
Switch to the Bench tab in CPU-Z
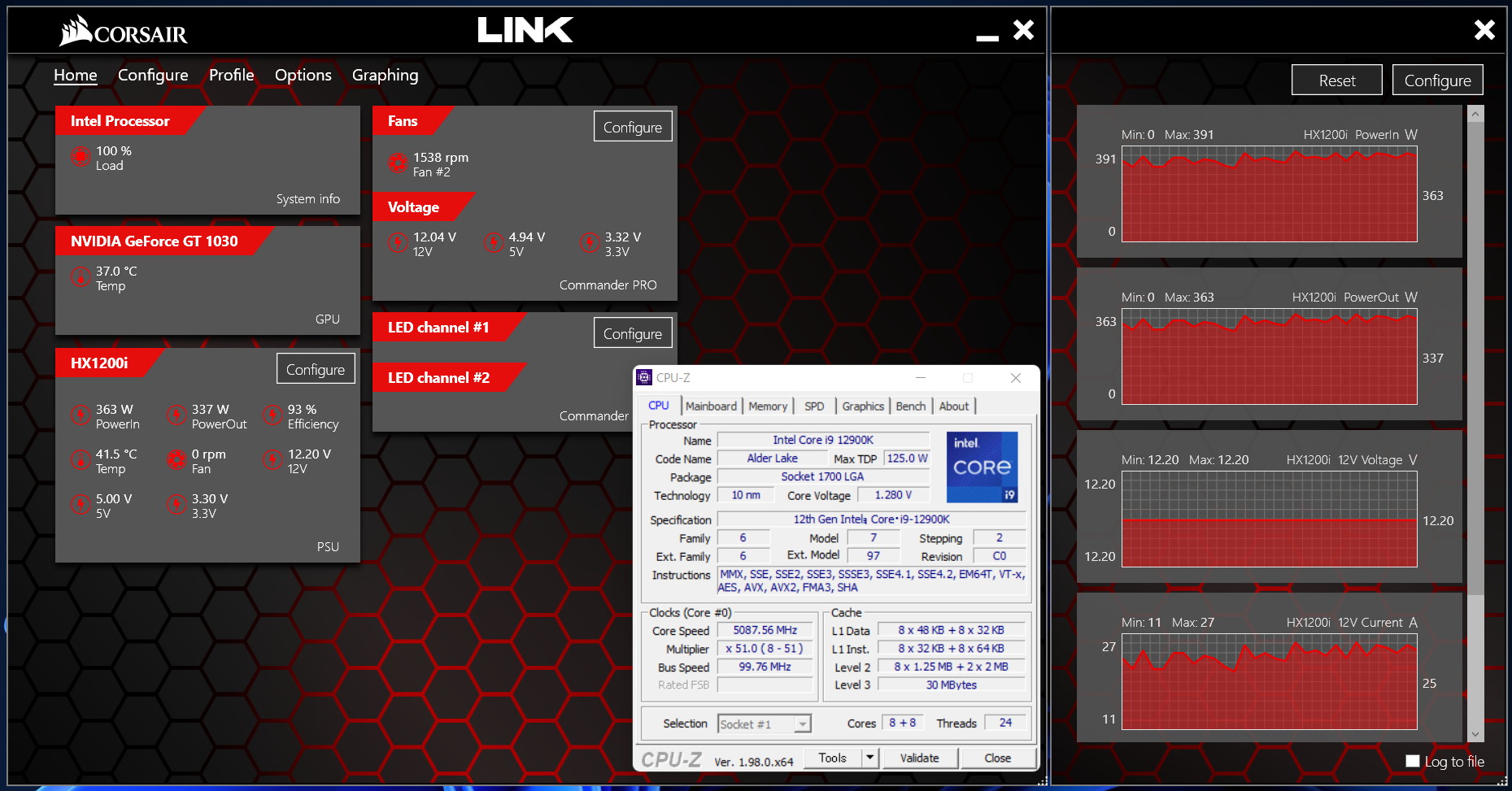click(x=910, y=406)
